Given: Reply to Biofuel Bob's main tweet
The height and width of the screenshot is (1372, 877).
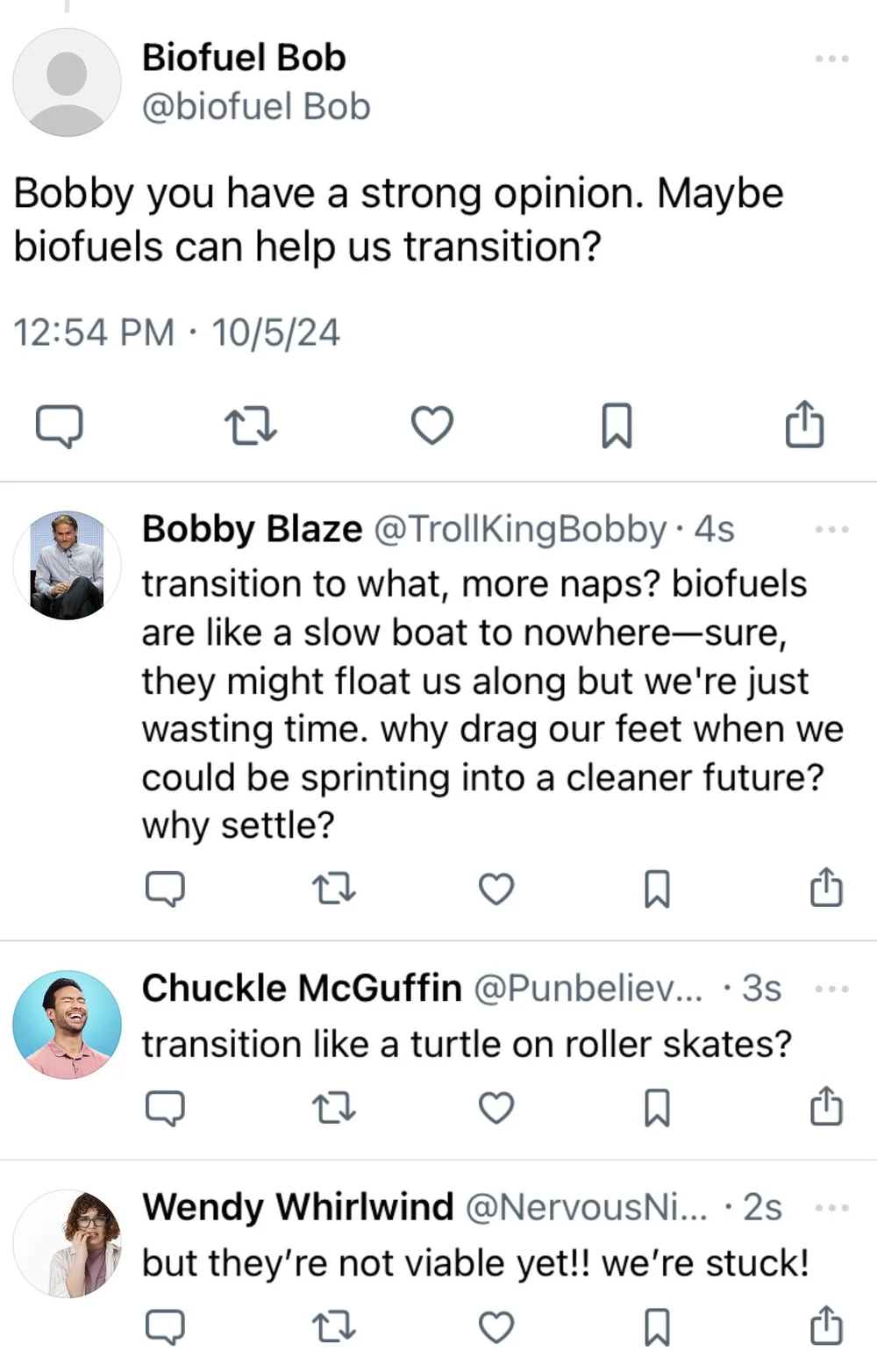Looking at the screenshot, I should point(59,426).
